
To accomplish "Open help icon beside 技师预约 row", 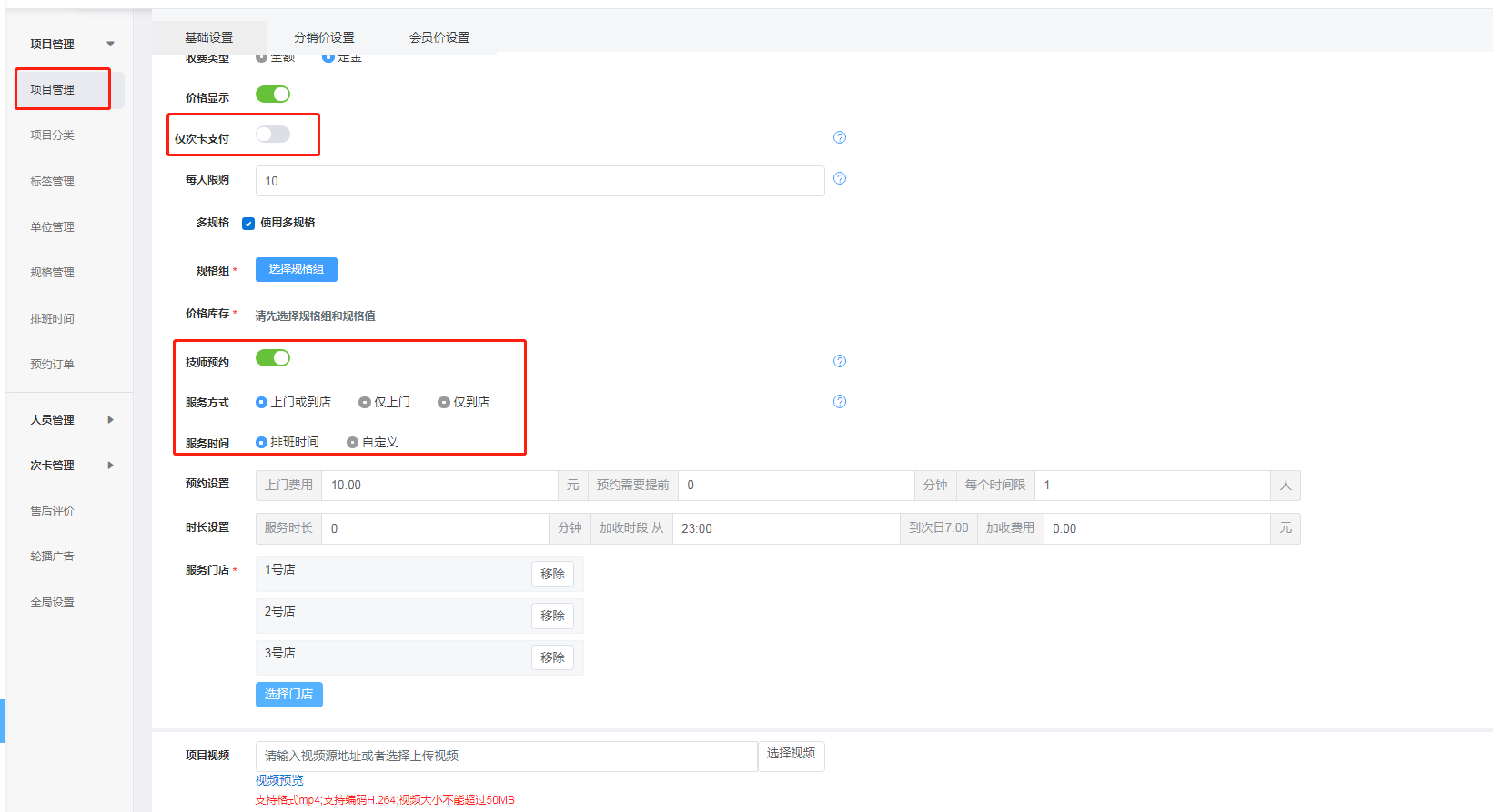I will [x=840, y=361].
